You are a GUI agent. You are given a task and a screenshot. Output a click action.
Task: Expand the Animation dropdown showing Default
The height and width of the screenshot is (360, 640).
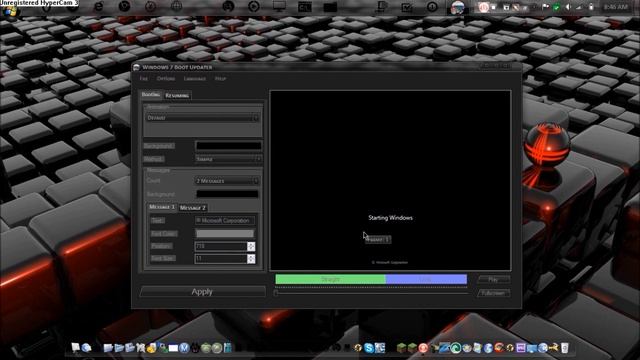click(x=202, y=118)
